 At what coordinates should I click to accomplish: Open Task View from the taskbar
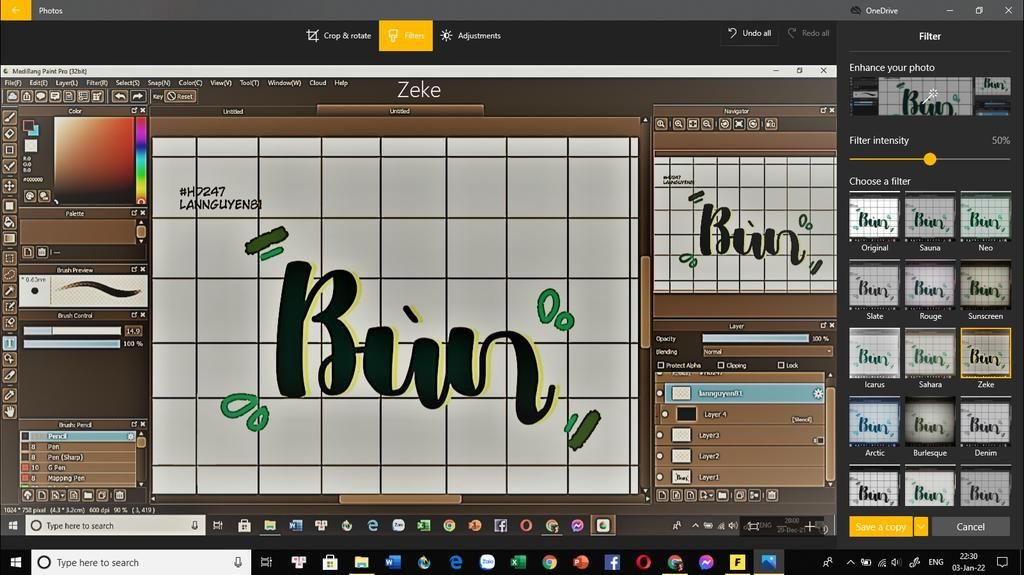click(x=266, y=562)
